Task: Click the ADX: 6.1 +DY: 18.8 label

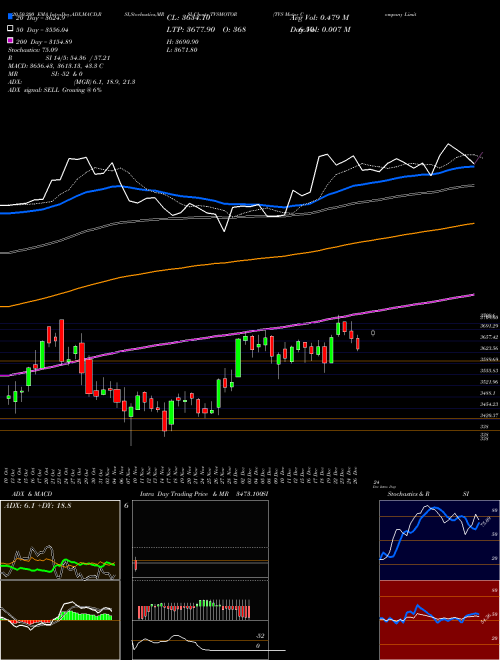Action: coord(37,506)
